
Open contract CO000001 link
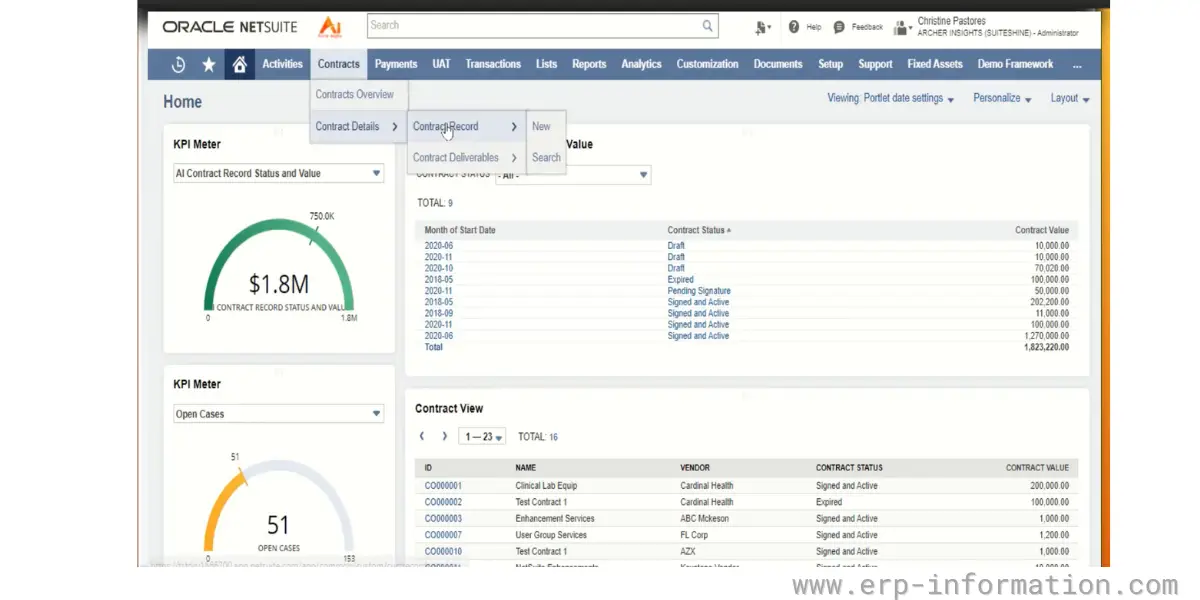click(443, 486)
